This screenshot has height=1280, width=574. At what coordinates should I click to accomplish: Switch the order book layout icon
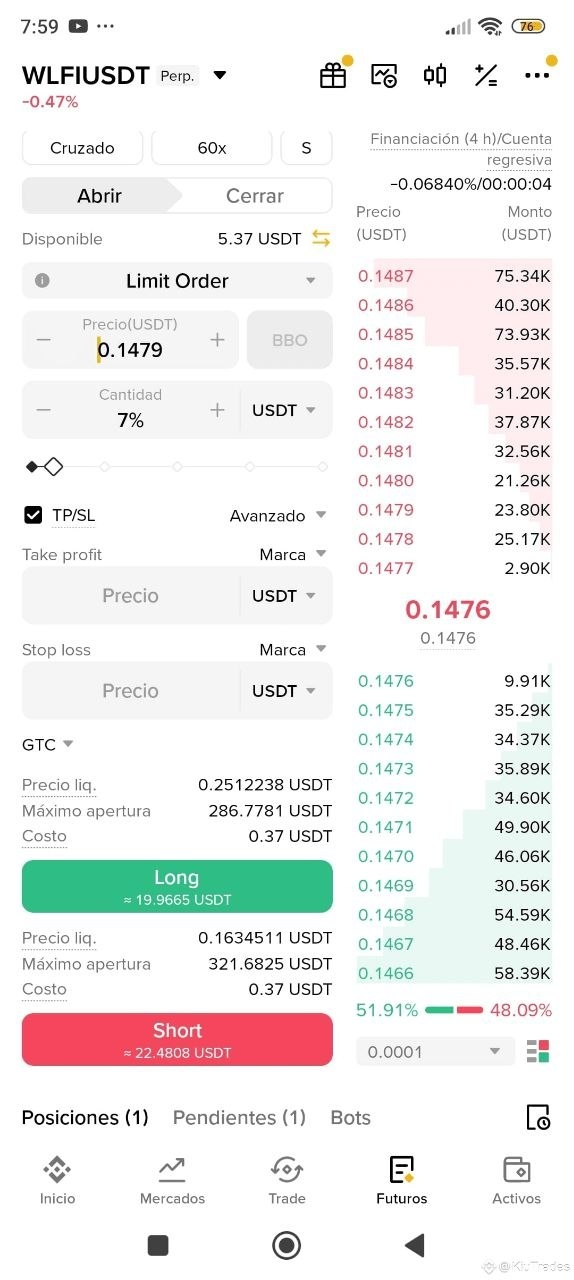tap(538, 1051)
